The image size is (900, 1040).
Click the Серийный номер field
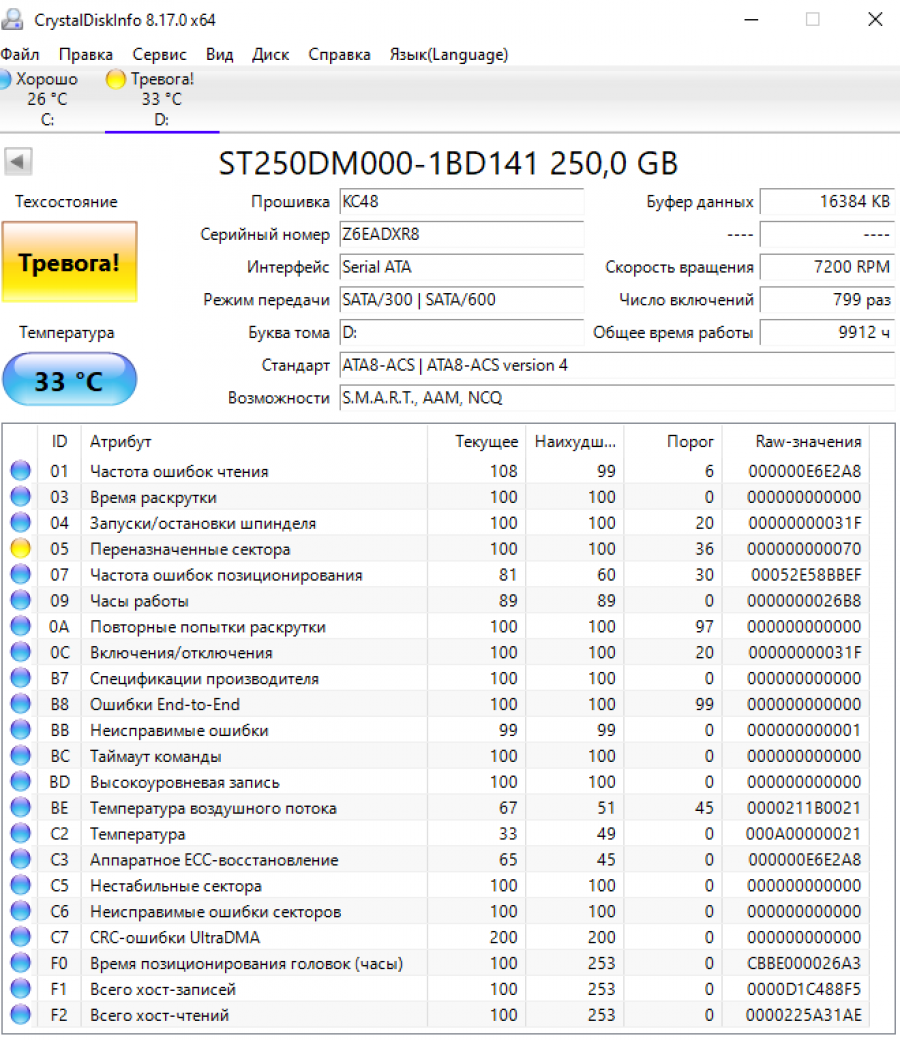point(460,235)
